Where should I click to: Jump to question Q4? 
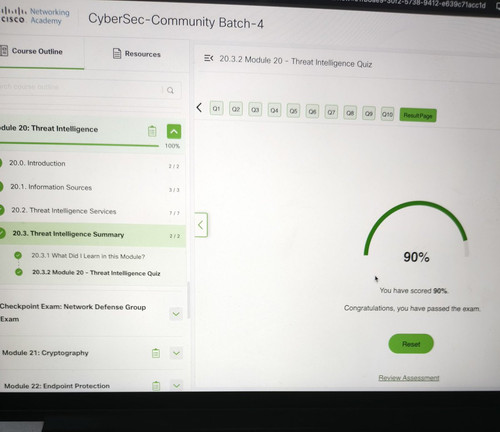274,110
